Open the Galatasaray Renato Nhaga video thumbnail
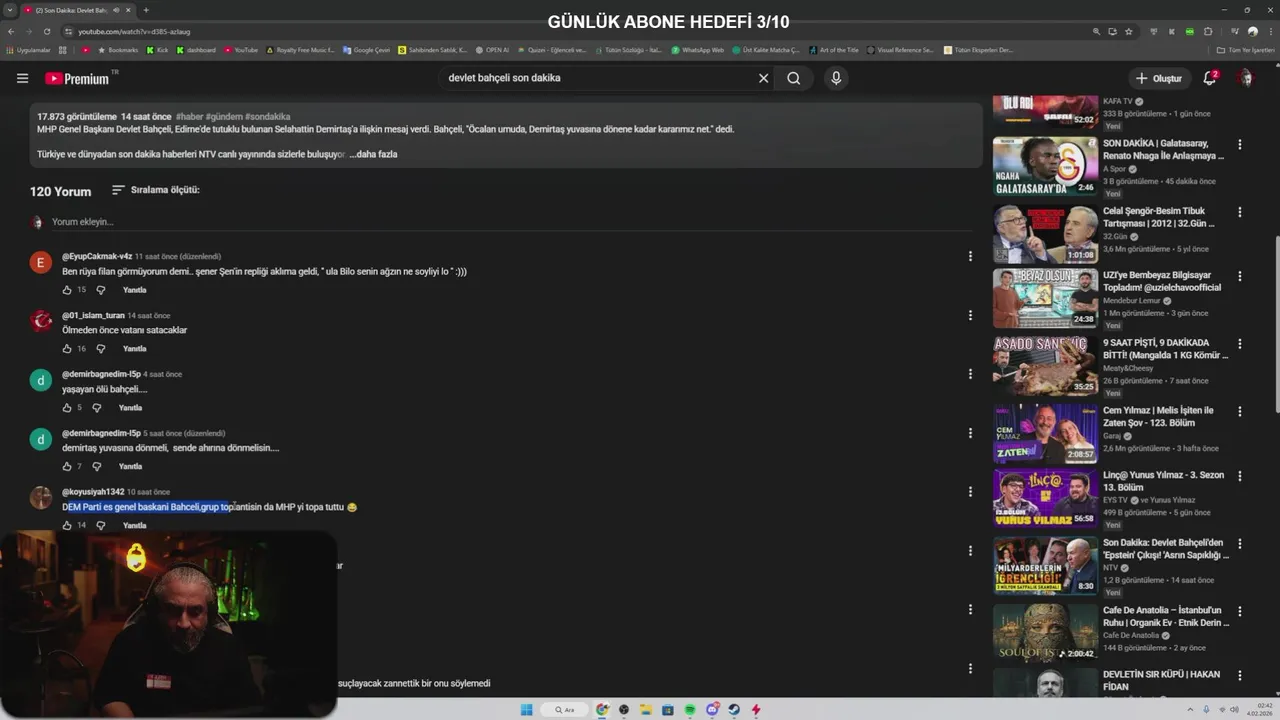This screenshot has width=1280, height=720. pyautogui.click(x=1045, y=166)
